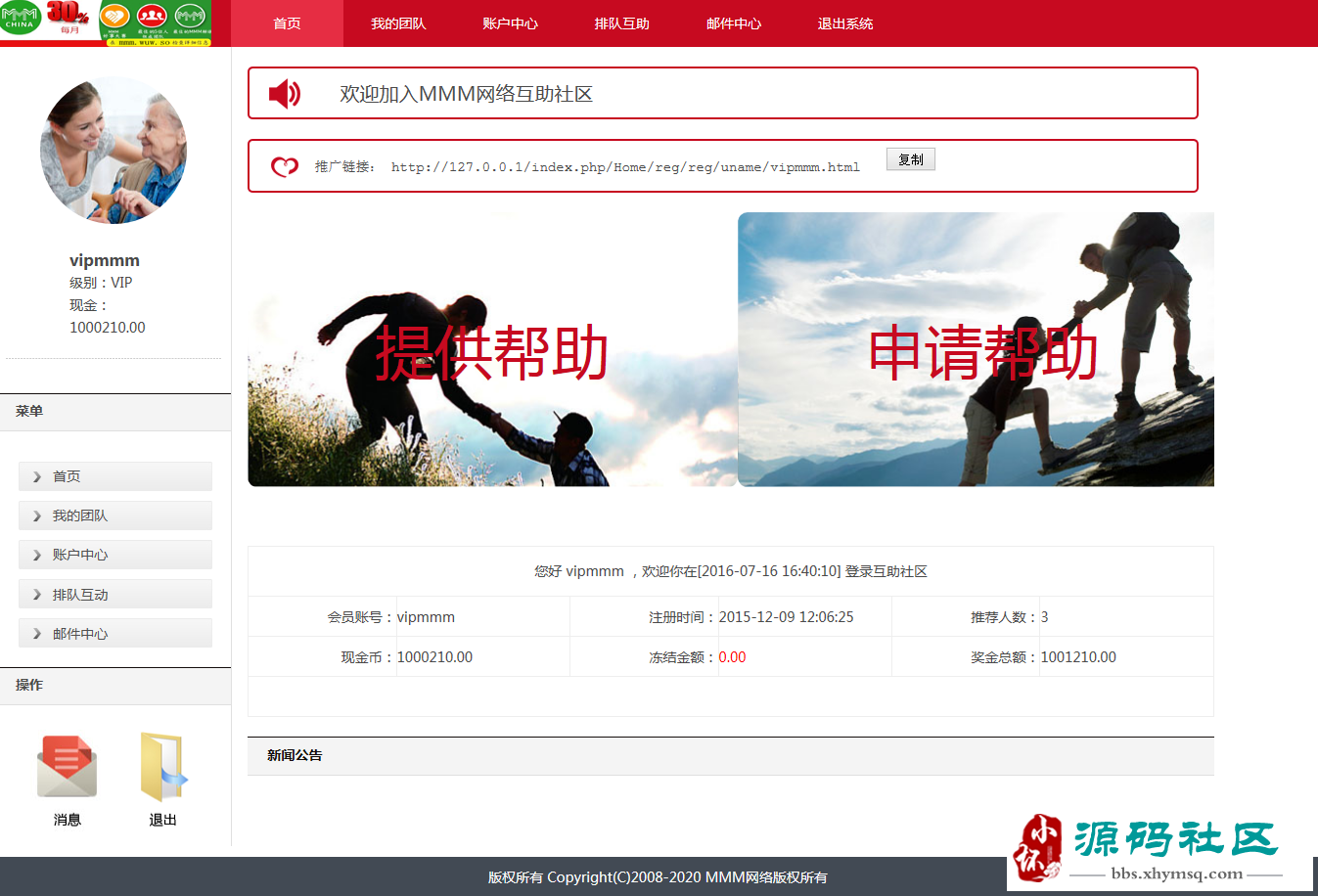Screen dimensions: 1318x896
Task: Select 账户中心 in the top navigation bar
Action: point(510,23)
